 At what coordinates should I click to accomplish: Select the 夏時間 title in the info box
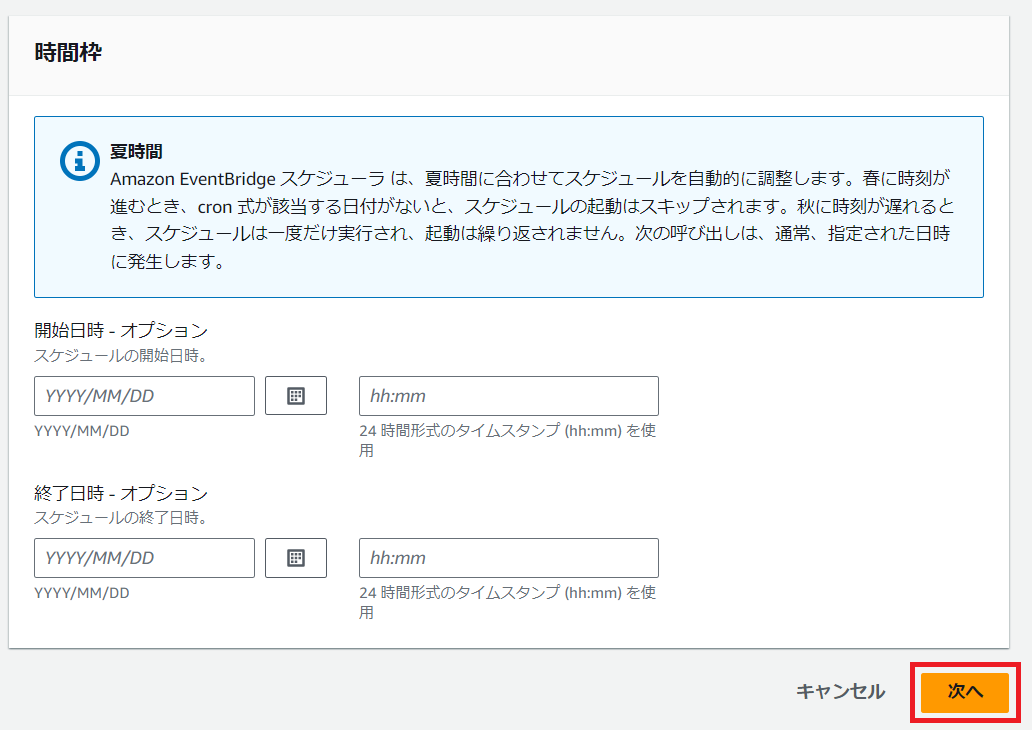click(136, 153)
